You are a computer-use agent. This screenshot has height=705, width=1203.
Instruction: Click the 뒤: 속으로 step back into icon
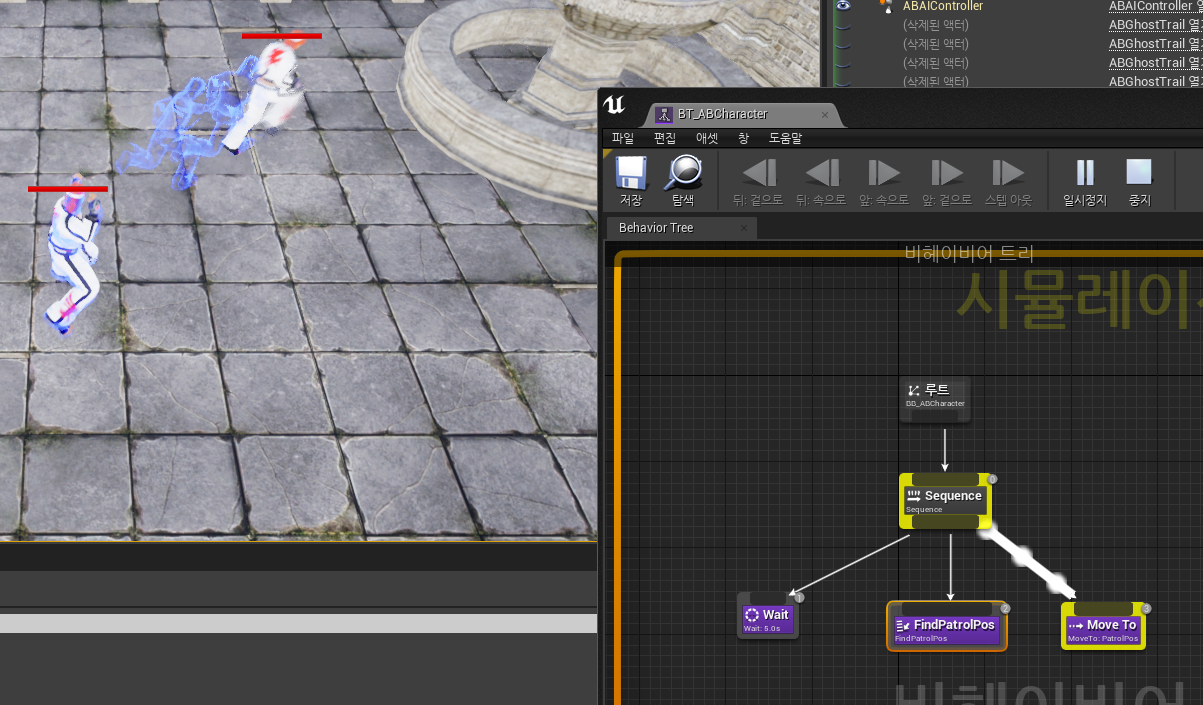[x=821, y=173]
